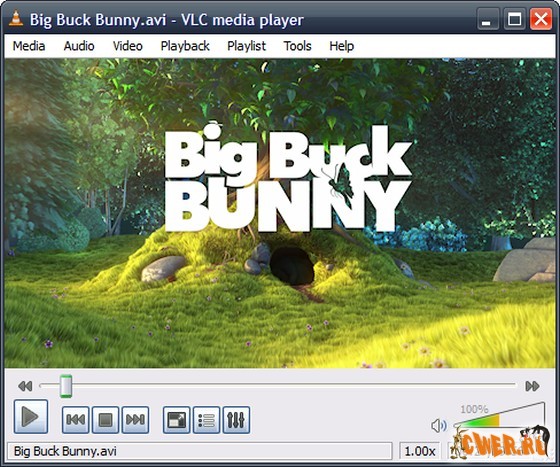560x467 pixels.
Task: Open the extended settings equalizer icon
Action: [236, 420]
